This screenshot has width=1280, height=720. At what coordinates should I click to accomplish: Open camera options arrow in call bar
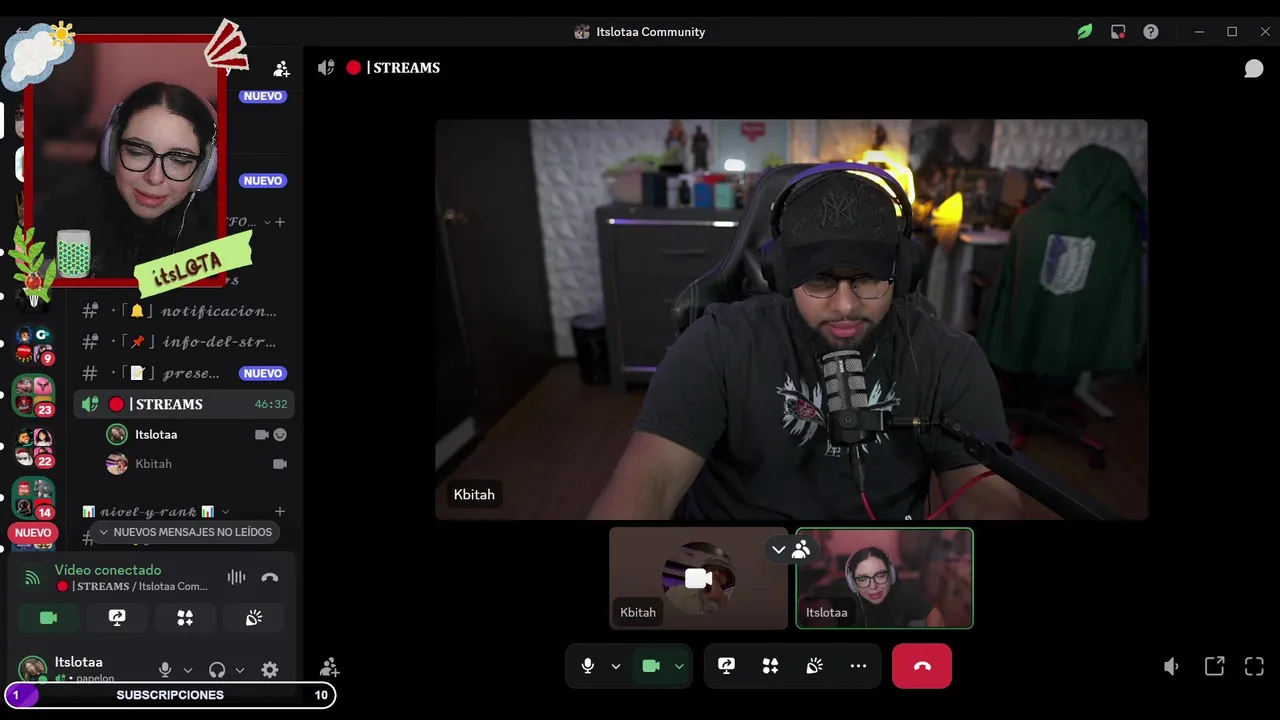coord(679,666)
